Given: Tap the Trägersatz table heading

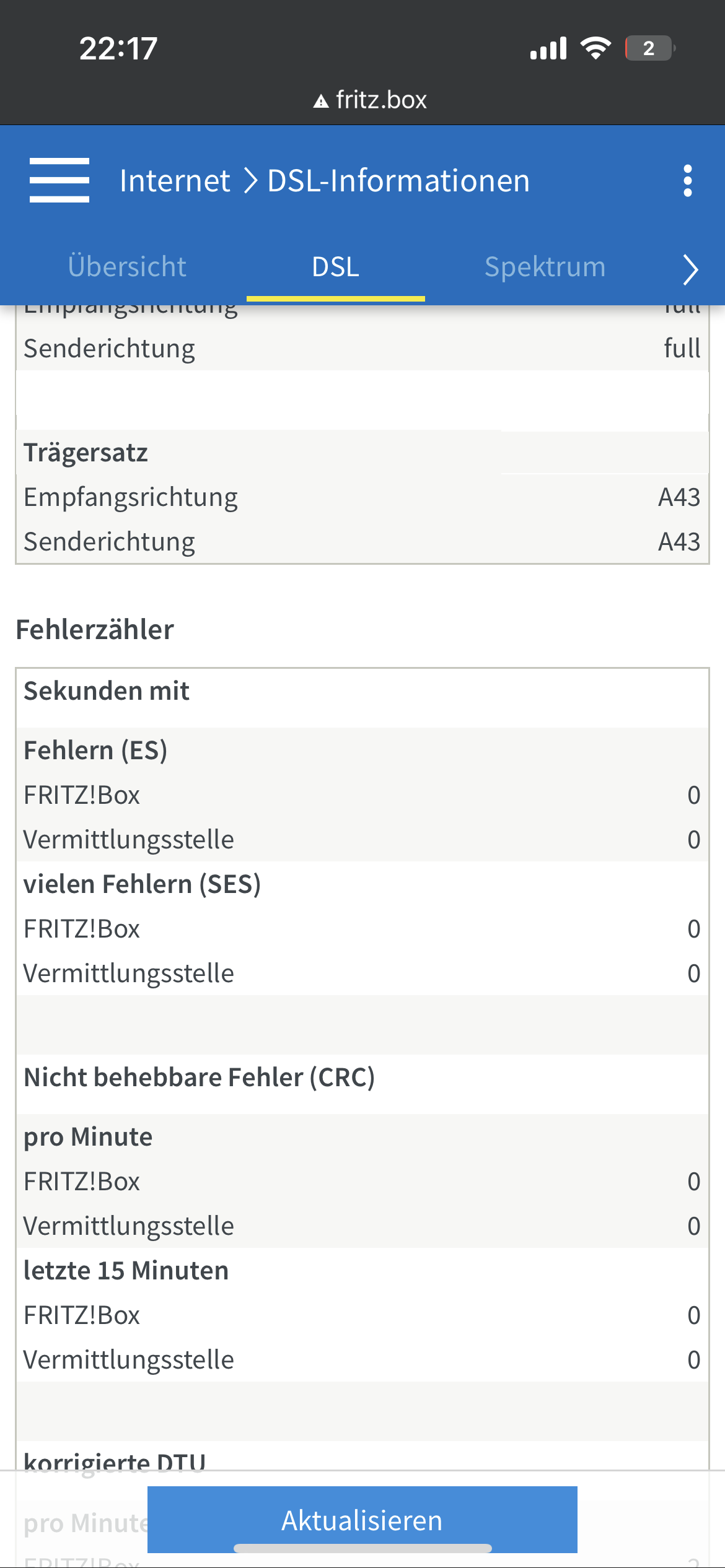Looking at the screenshot, I should point(86,453).
